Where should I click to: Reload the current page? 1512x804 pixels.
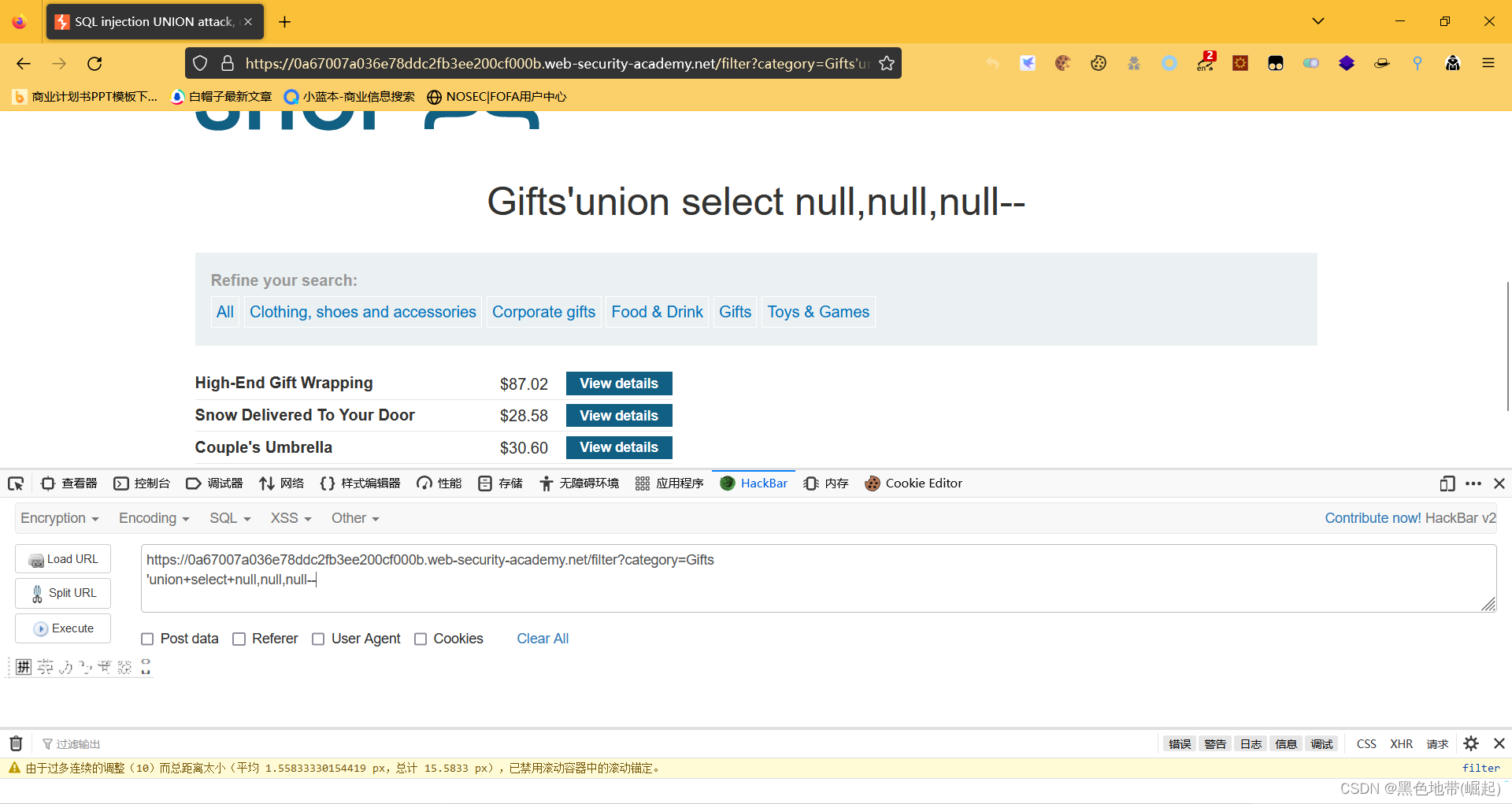click(x=95, y=64)
